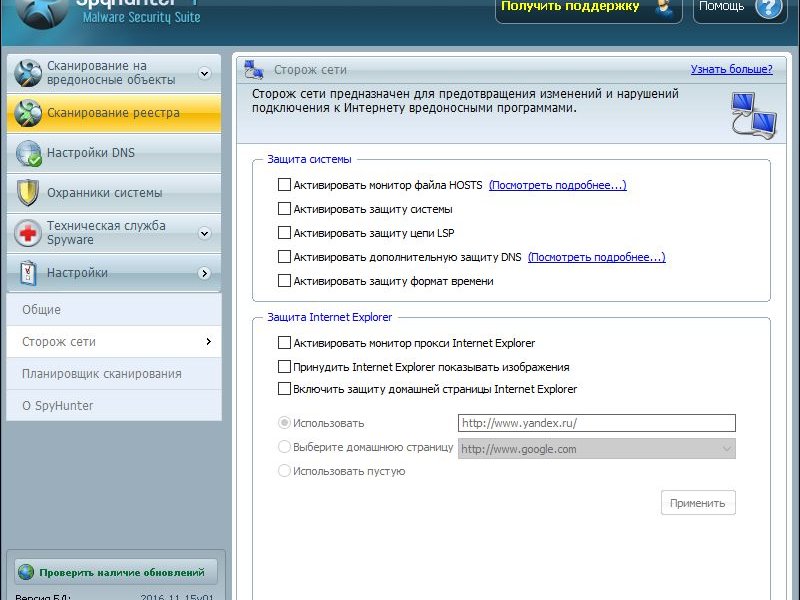Viewport: 800px width, 600px height.
Task: Click the connected computers icon in description
Action: pos(754,115)
